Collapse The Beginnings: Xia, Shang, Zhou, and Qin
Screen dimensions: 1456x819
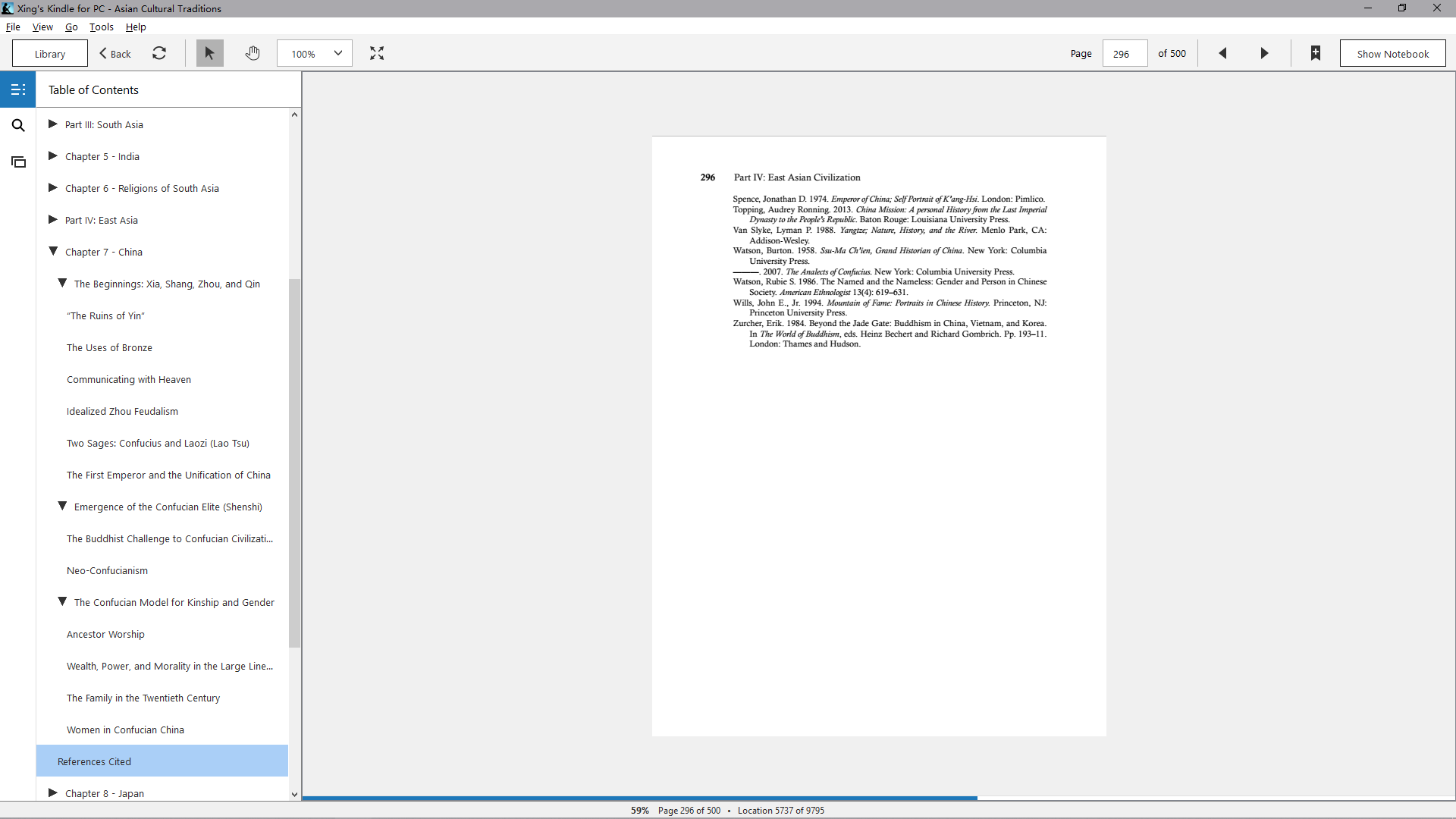click(x=62, y=283)
